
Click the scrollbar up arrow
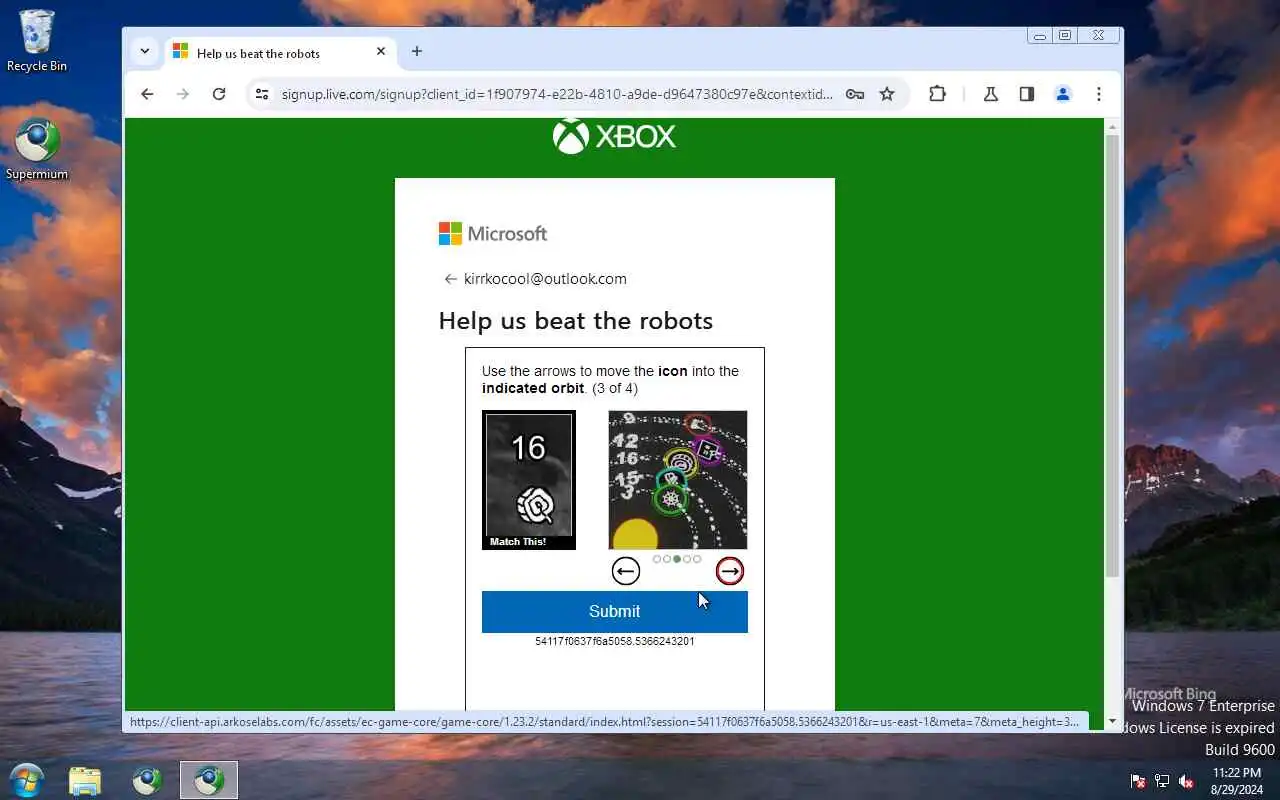(x=1112, y=126)
